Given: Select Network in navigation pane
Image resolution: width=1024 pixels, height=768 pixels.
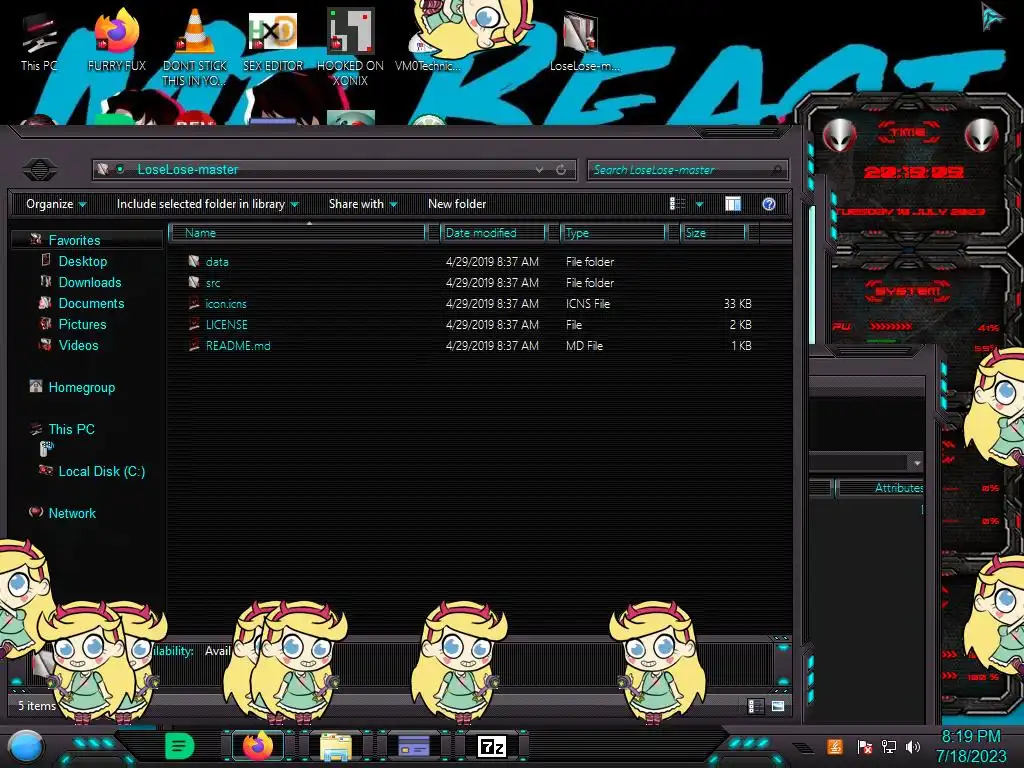Looking at the screenshot, I should (x=72, y=513).
